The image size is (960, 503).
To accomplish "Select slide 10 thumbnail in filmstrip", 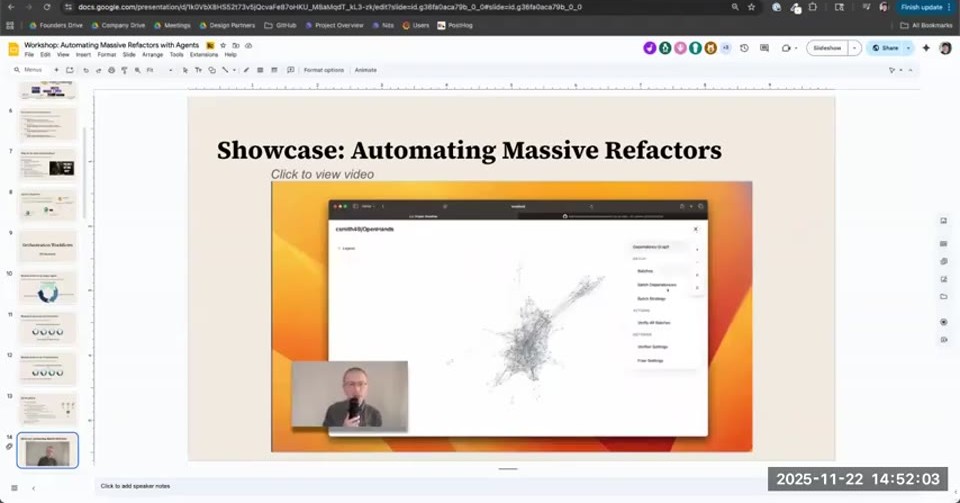I will (48, 288).
